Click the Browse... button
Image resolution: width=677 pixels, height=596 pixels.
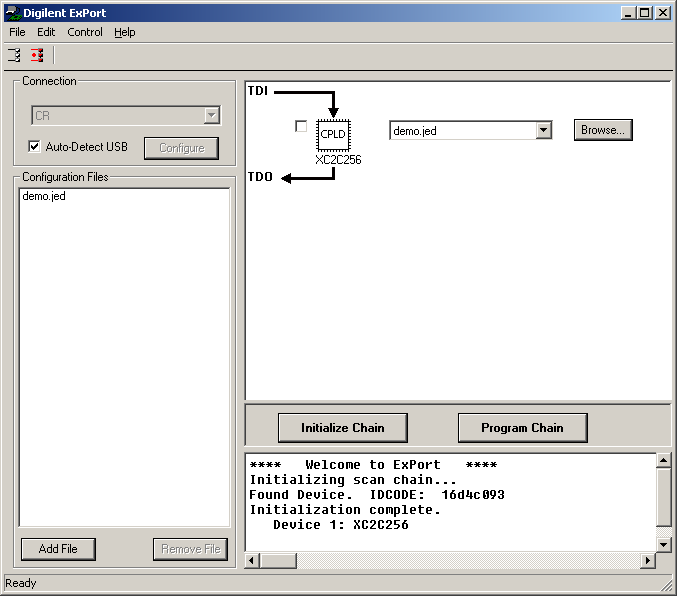click(603, 130)
